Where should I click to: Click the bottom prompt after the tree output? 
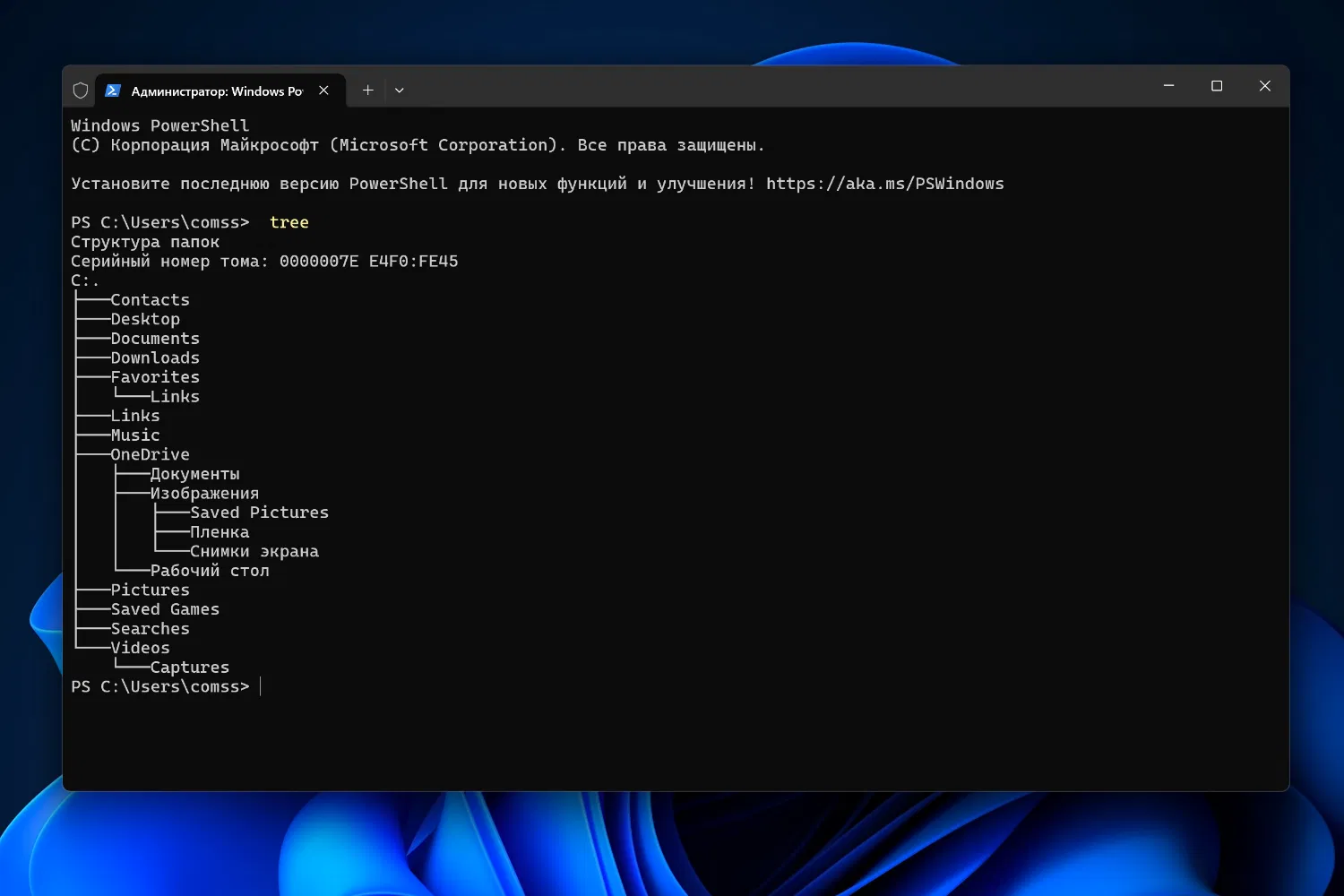click(x=160, y=686)
